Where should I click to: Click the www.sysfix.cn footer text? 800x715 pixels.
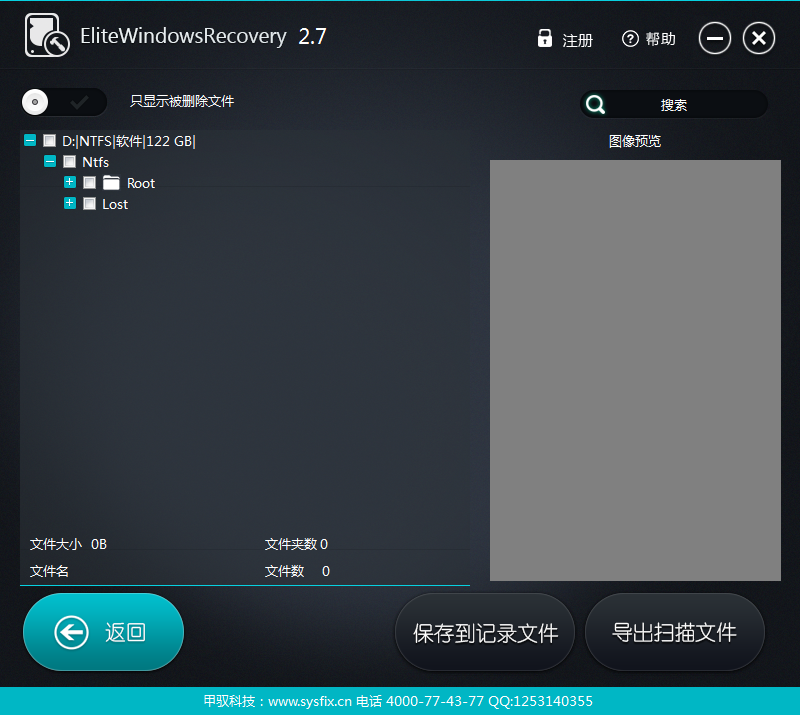(310, 701)
